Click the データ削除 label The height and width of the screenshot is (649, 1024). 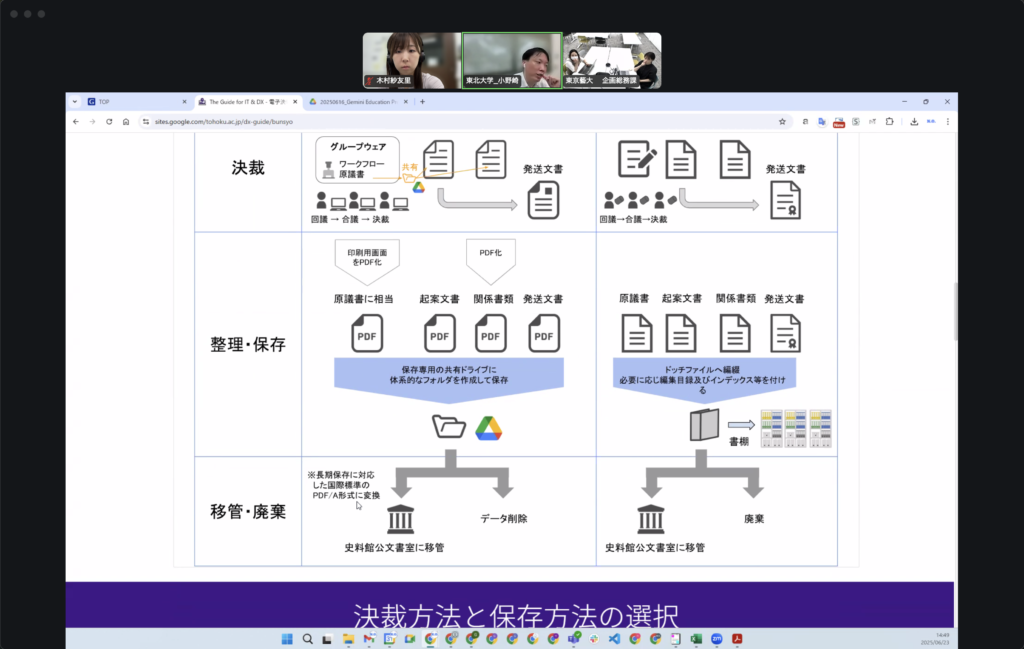click(x=504, y=518)
